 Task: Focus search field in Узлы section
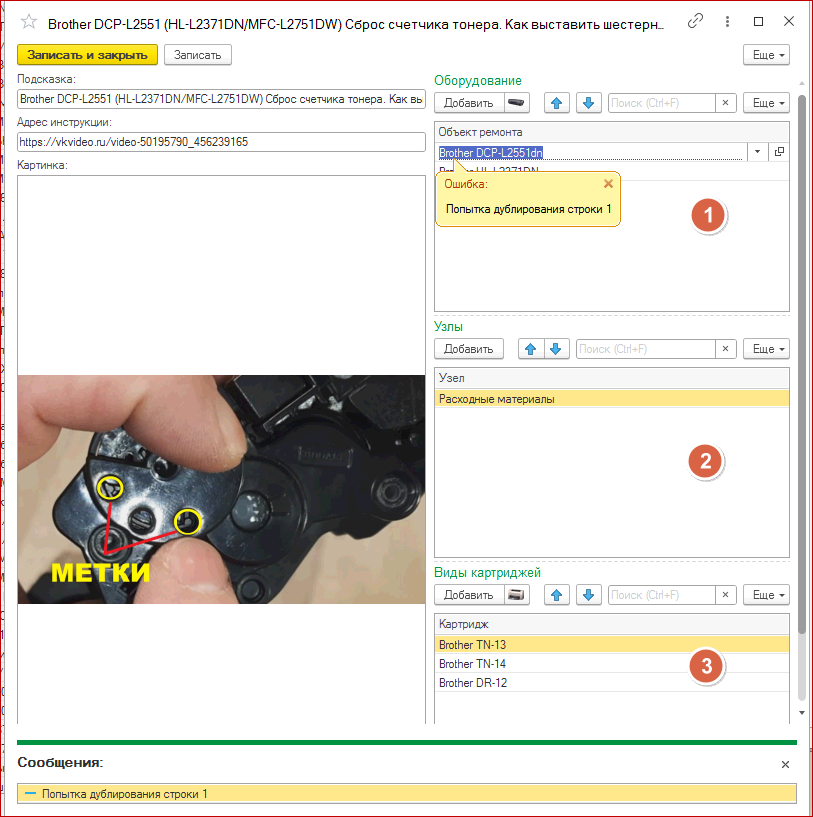pyautogui.click(x=645, y=349)
